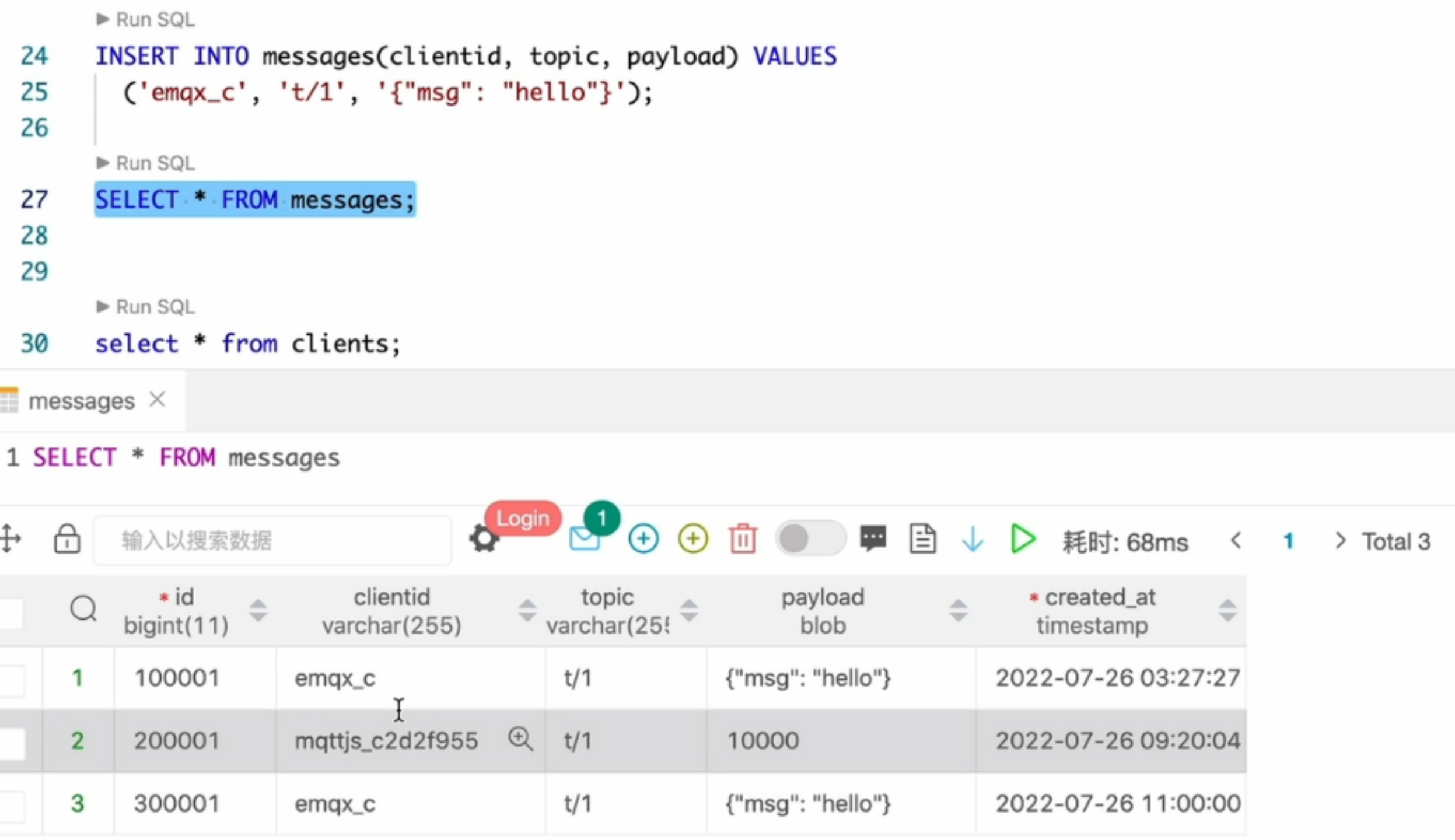1455x840 pixels.
Task: Go to next results page
Action: click(x=1341, y=541)
